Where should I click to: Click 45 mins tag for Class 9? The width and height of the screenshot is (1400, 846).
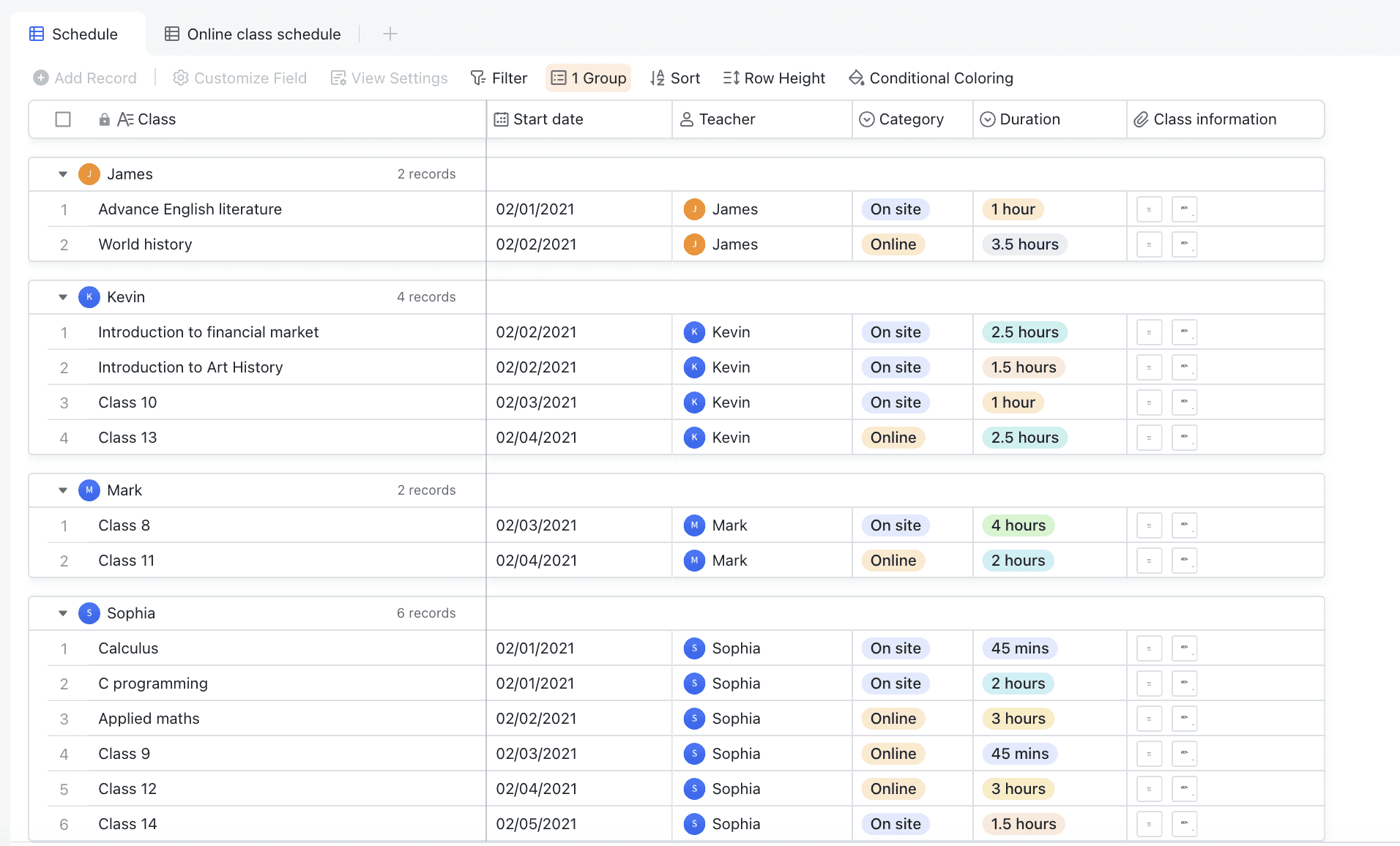(x=1020, y=754)
